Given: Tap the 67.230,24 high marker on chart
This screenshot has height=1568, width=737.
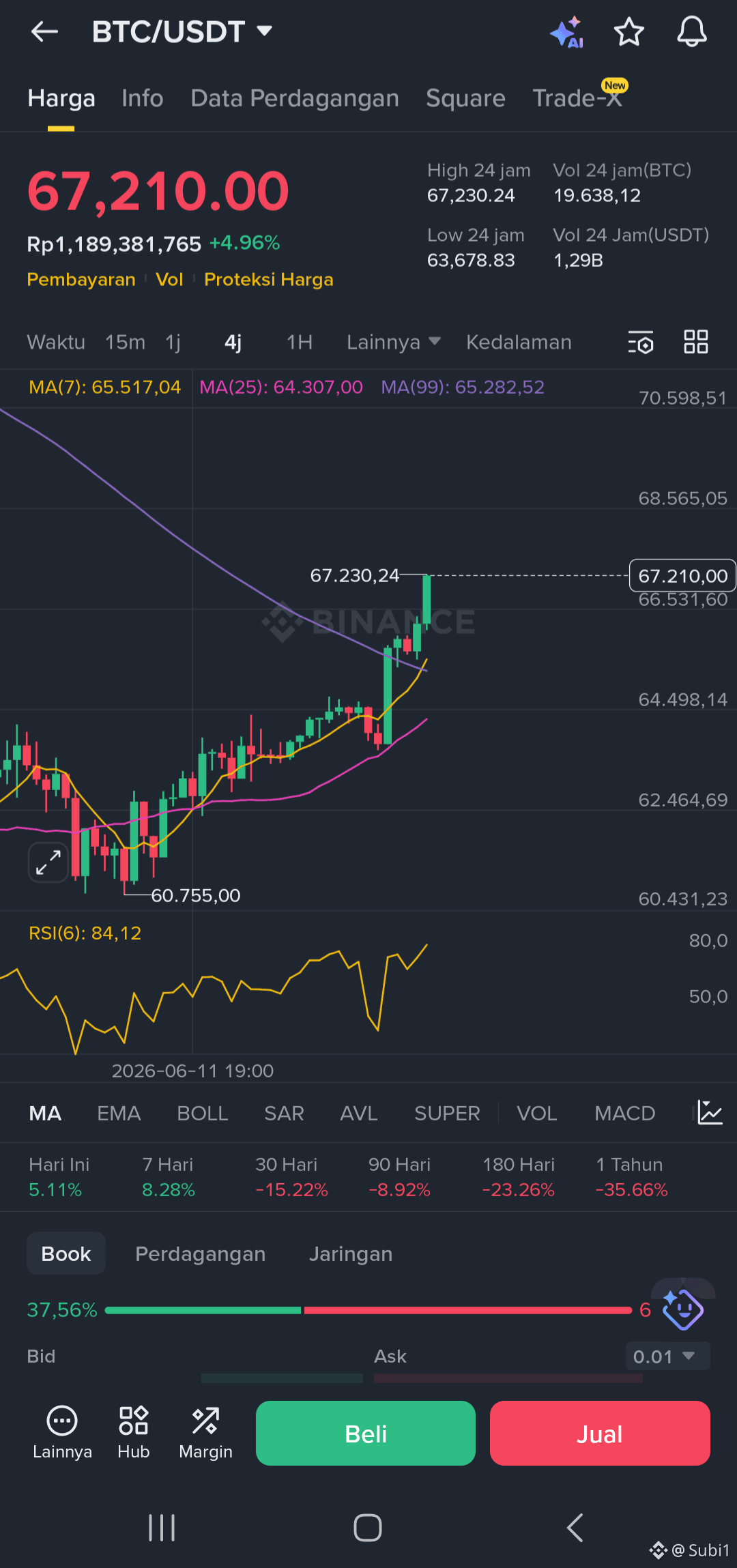Looking at the screenshot, I should click(x=355, y=575).
